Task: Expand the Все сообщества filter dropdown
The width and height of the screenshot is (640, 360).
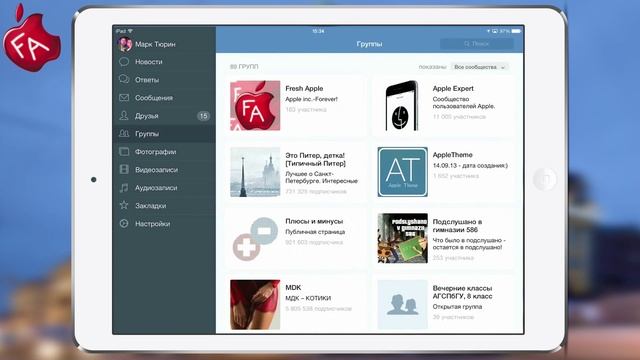Action: click(480, 67)
